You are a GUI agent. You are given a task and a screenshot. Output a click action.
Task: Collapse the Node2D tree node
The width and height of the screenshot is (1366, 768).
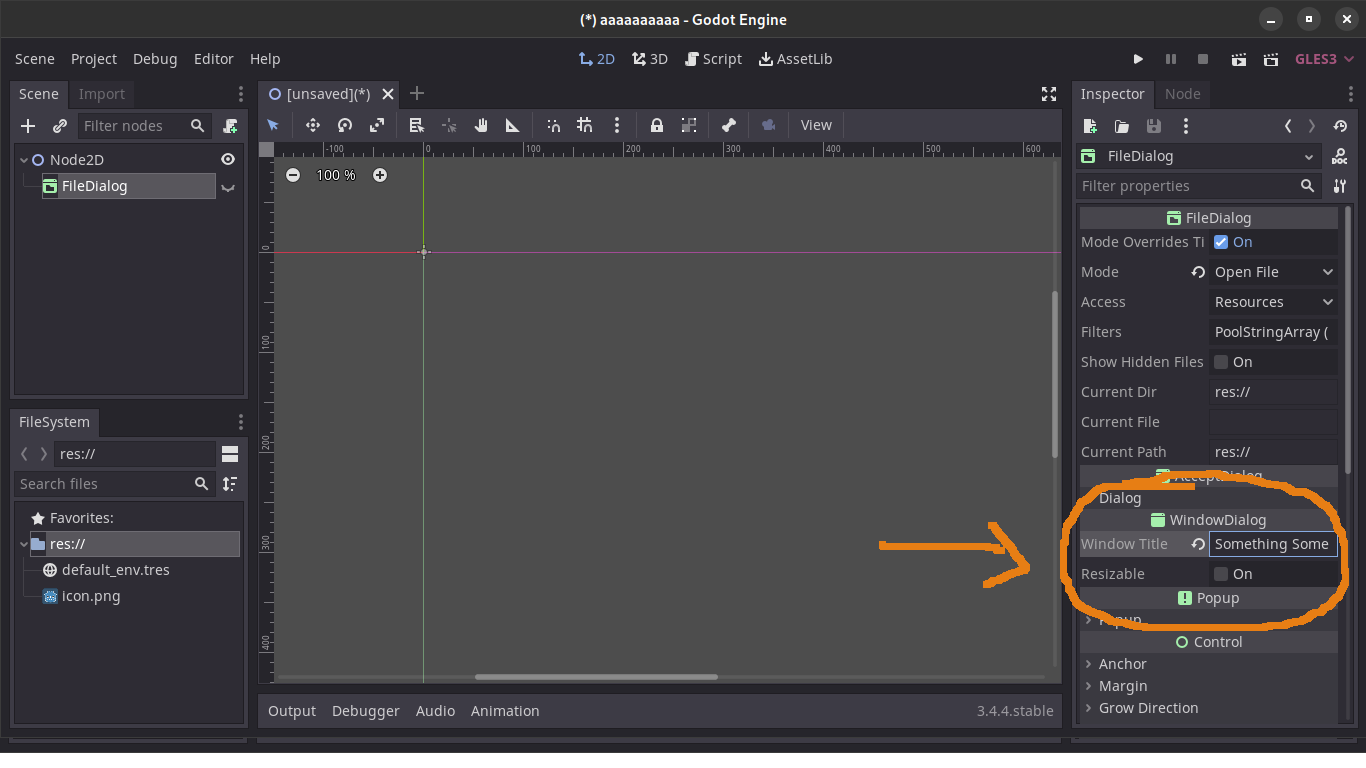24,160
